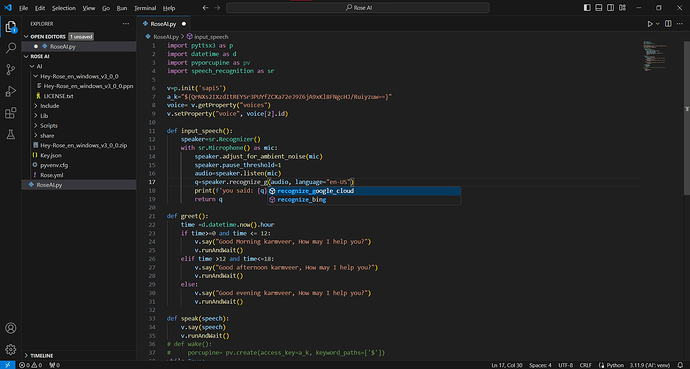This screenshot has width=690, height=369.
Task: Open the Extensions view icon
Action: [11, 113]
